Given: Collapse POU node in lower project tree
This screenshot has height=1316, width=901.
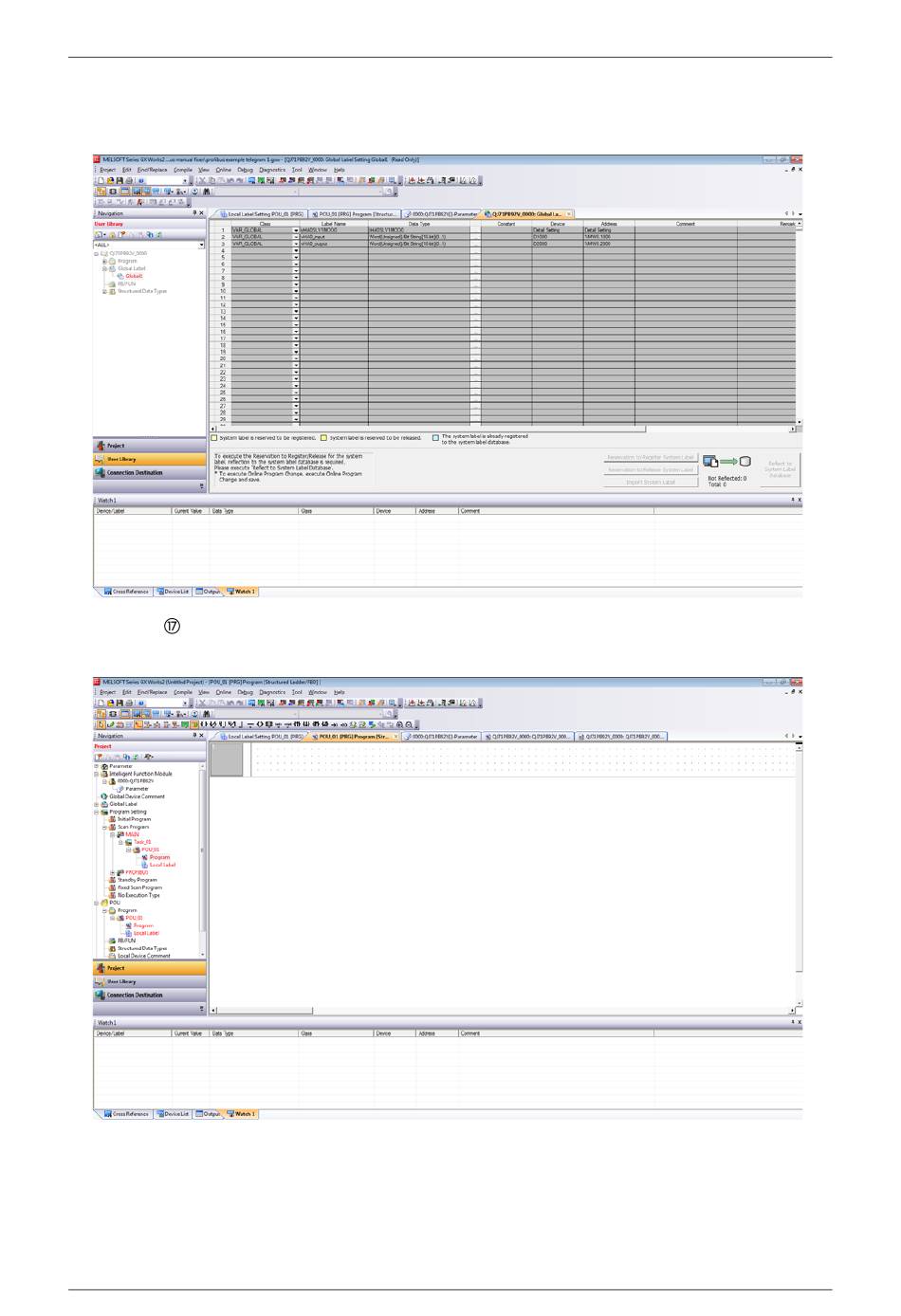Looking at the screenshot, I should point(97,903).
